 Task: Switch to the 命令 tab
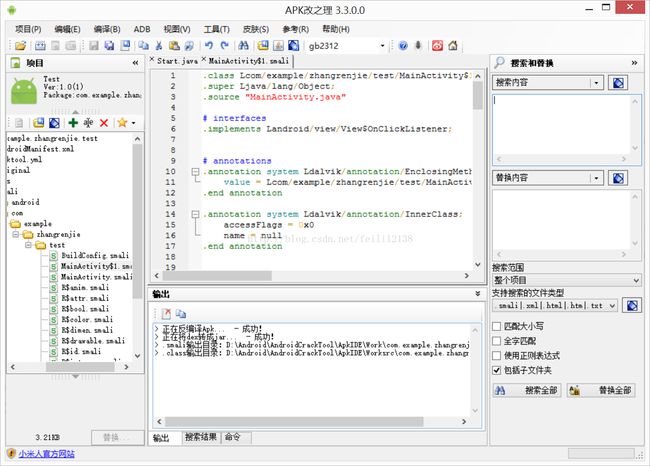click(233, 437)
